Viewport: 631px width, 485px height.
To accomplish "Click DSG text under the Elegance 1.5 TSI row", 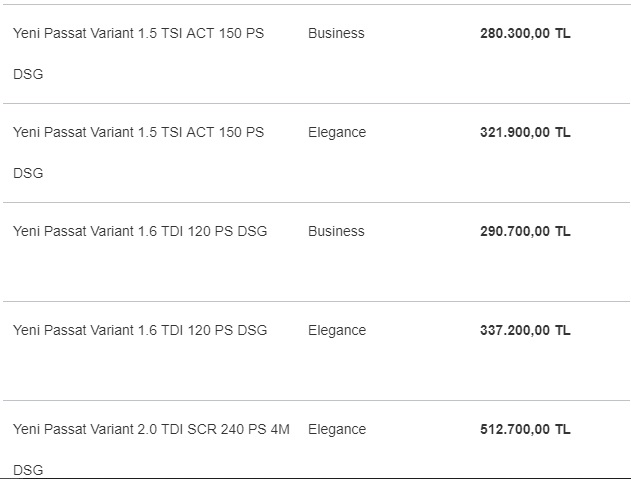I will (28, 173).
